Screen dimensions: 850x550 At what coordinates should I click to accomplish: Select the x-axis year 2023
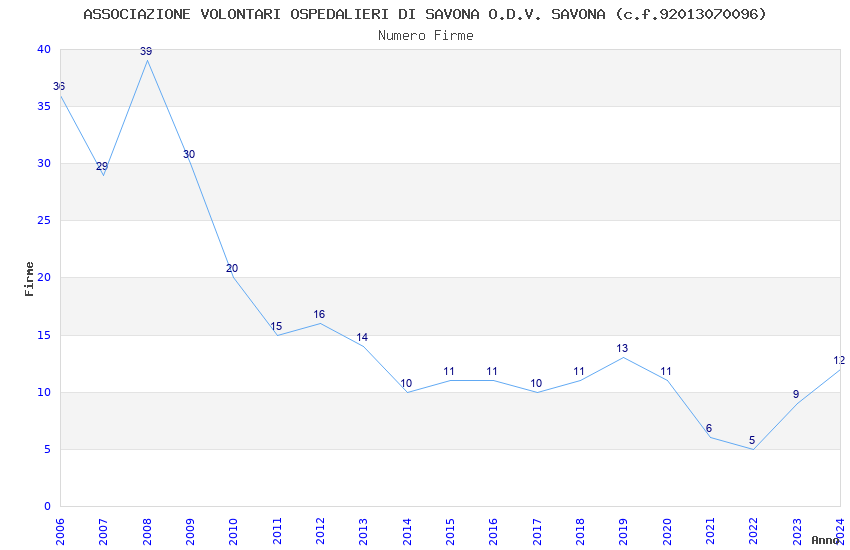click(797, 531)
